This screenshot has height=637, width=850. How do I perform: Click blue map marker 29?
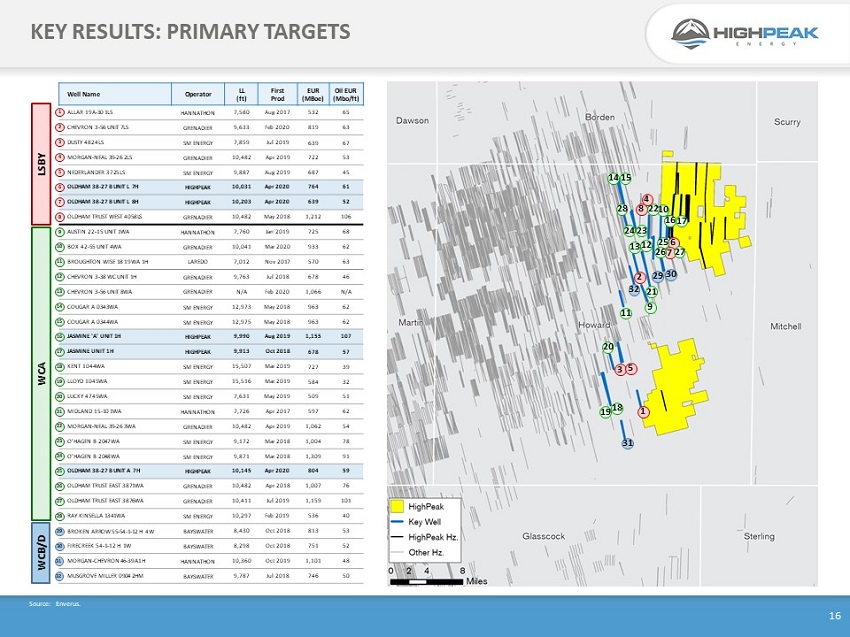coord(658,276)
